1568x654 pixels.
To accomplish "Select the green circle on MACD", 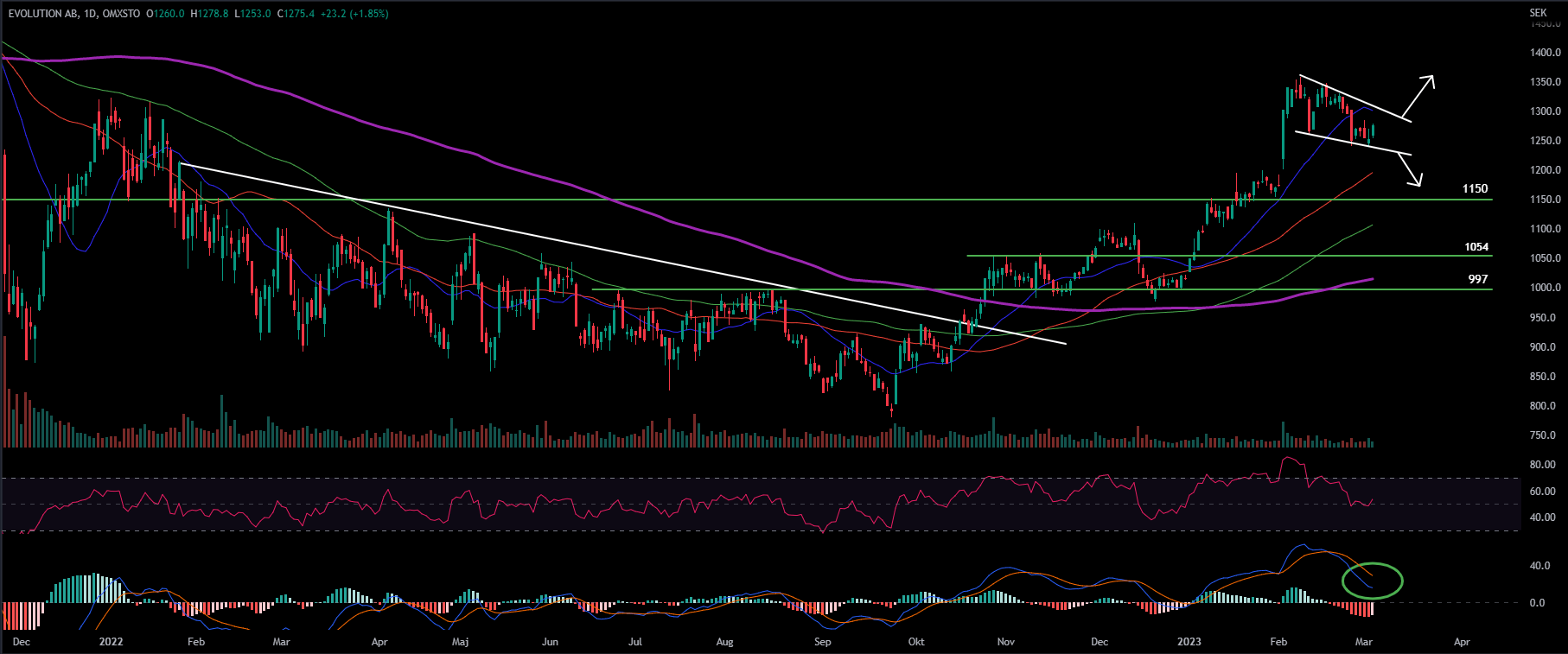I will 1372,581.
